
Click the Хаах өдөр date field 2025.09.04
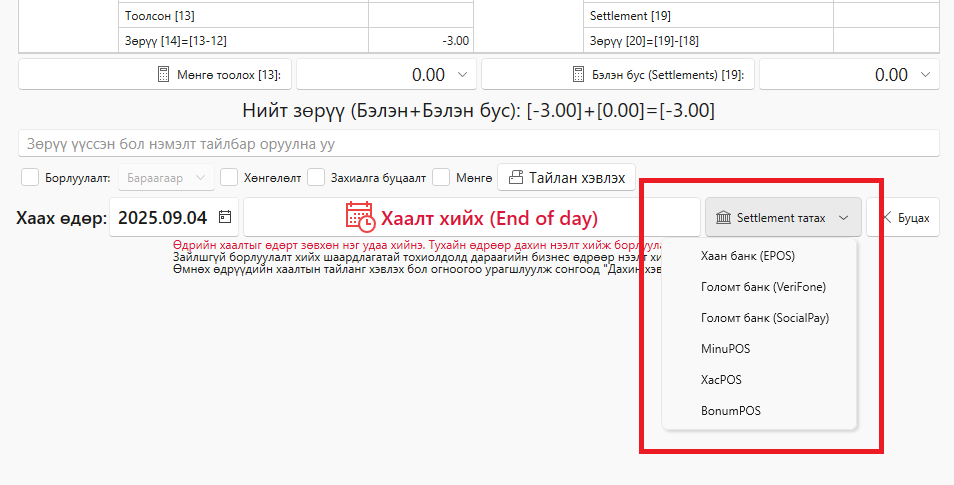click(x=174, y=217)
